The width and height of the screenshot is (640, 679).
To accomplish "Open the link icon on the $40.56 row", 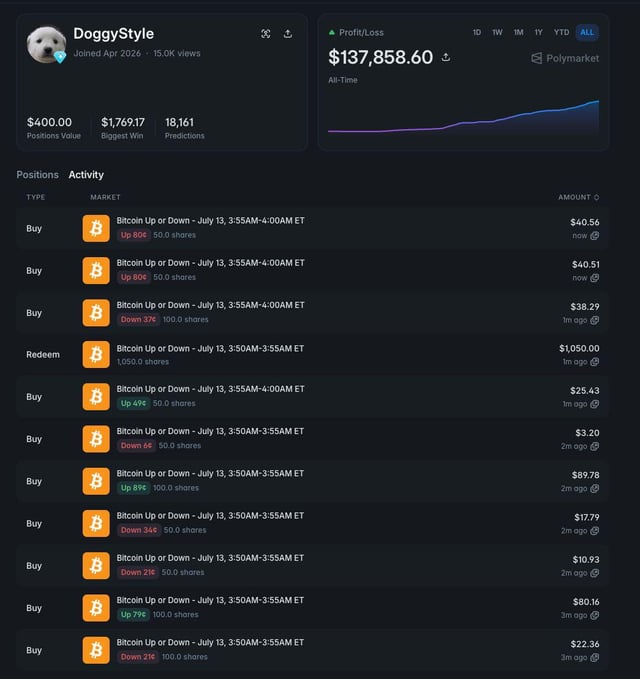I will [595, 236].
